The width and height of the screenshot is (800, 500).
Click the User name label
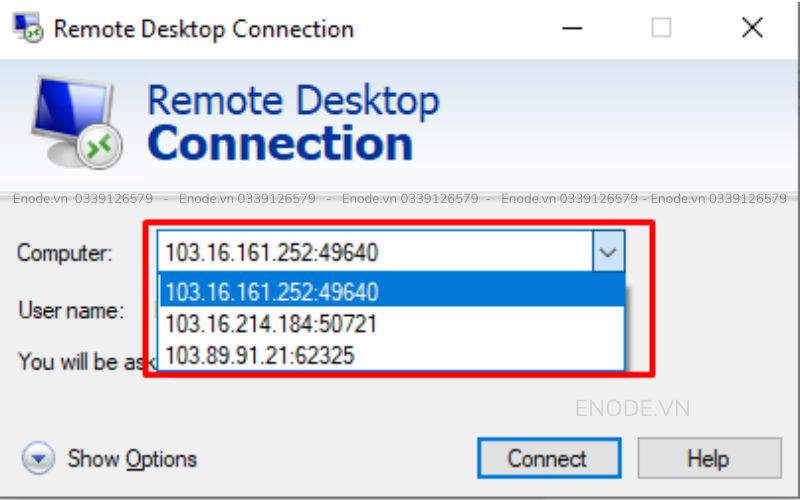pyautogui.click(x=70, y=310)
